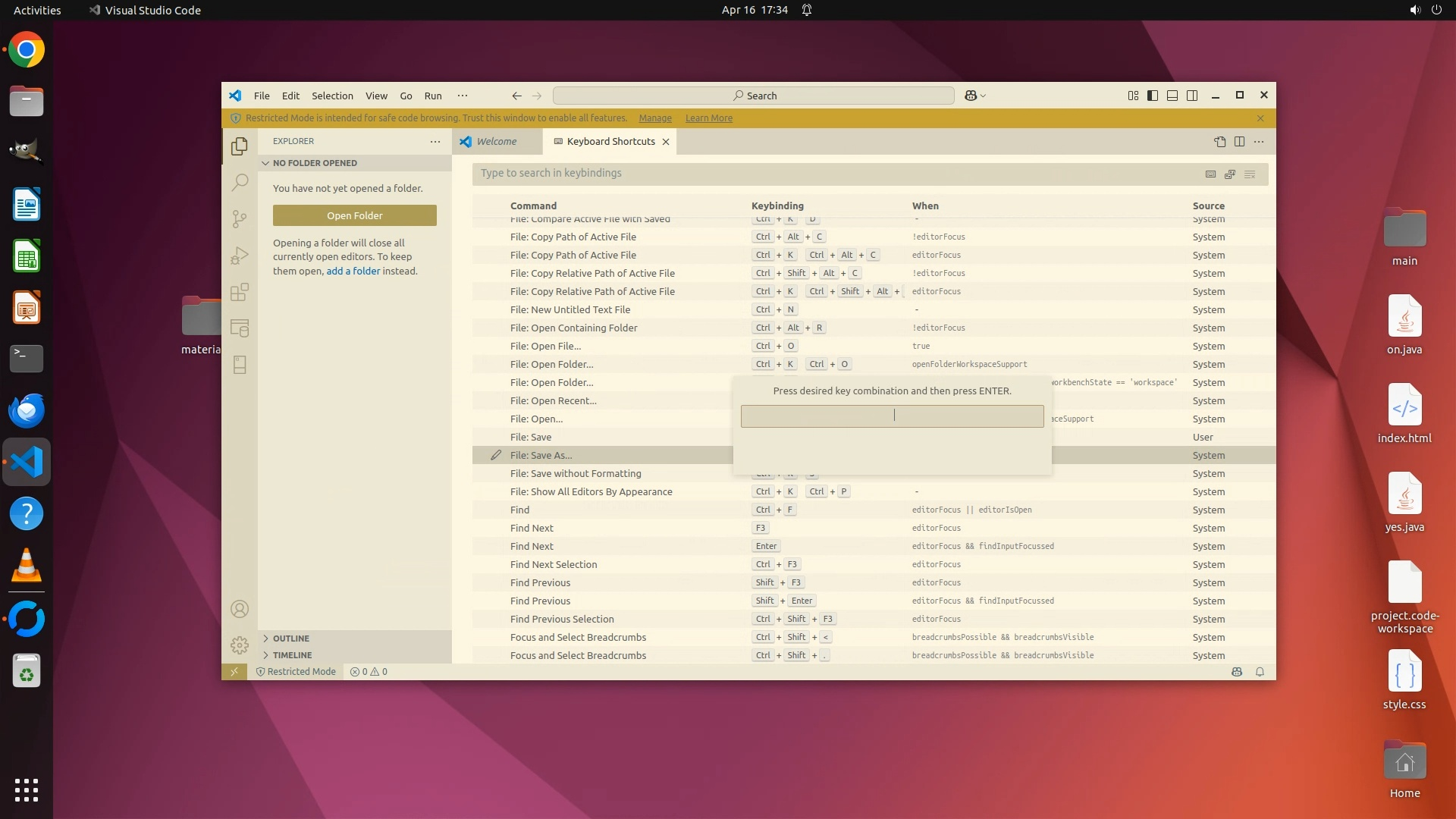Viewport: 1456px width, 819px height.
Task: Open the Selection menu
Action: pos(332,96)
